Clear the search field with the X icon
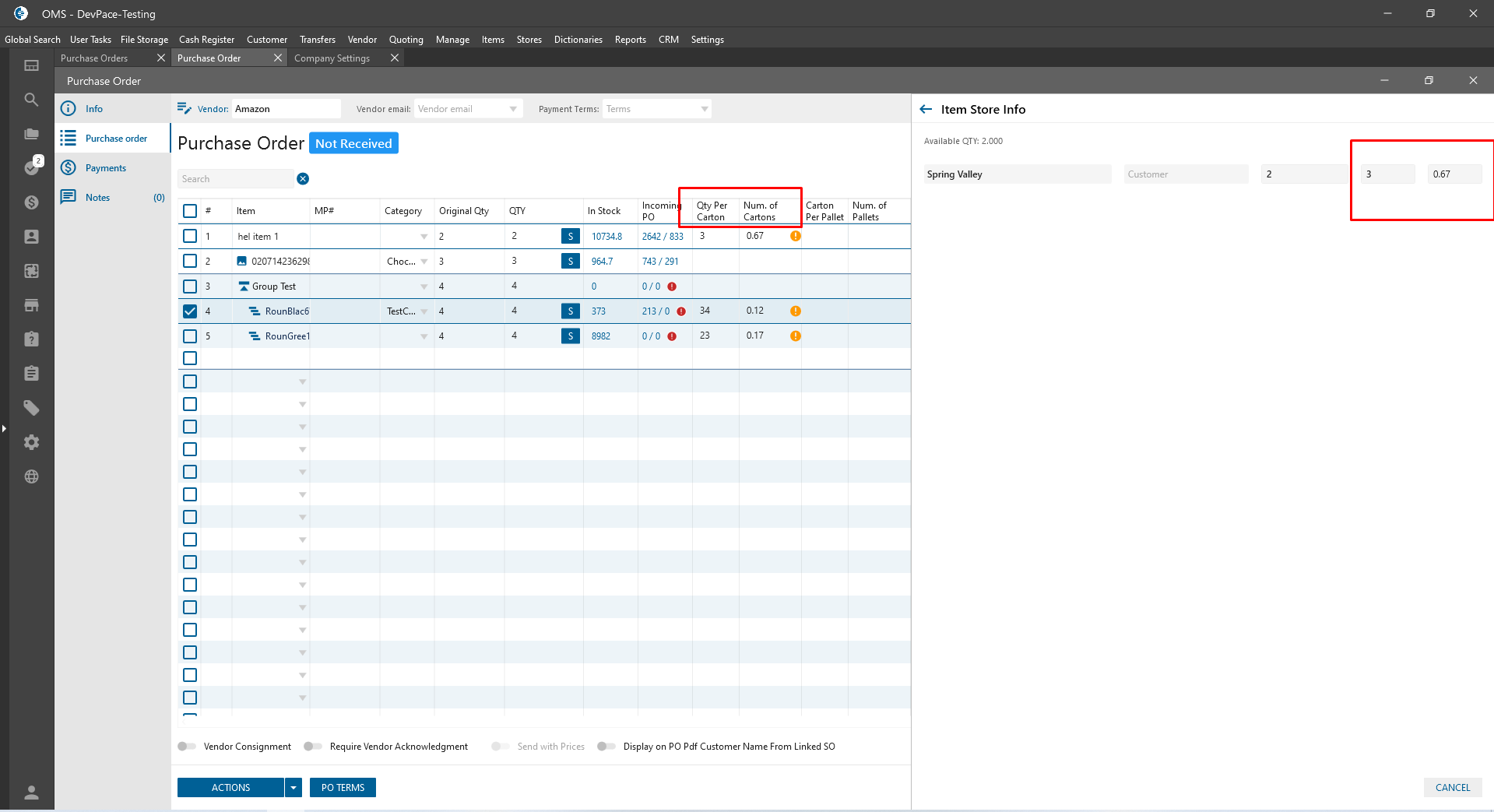The width and height of the screenshot is (1494, 812). (x=303, y=179)
